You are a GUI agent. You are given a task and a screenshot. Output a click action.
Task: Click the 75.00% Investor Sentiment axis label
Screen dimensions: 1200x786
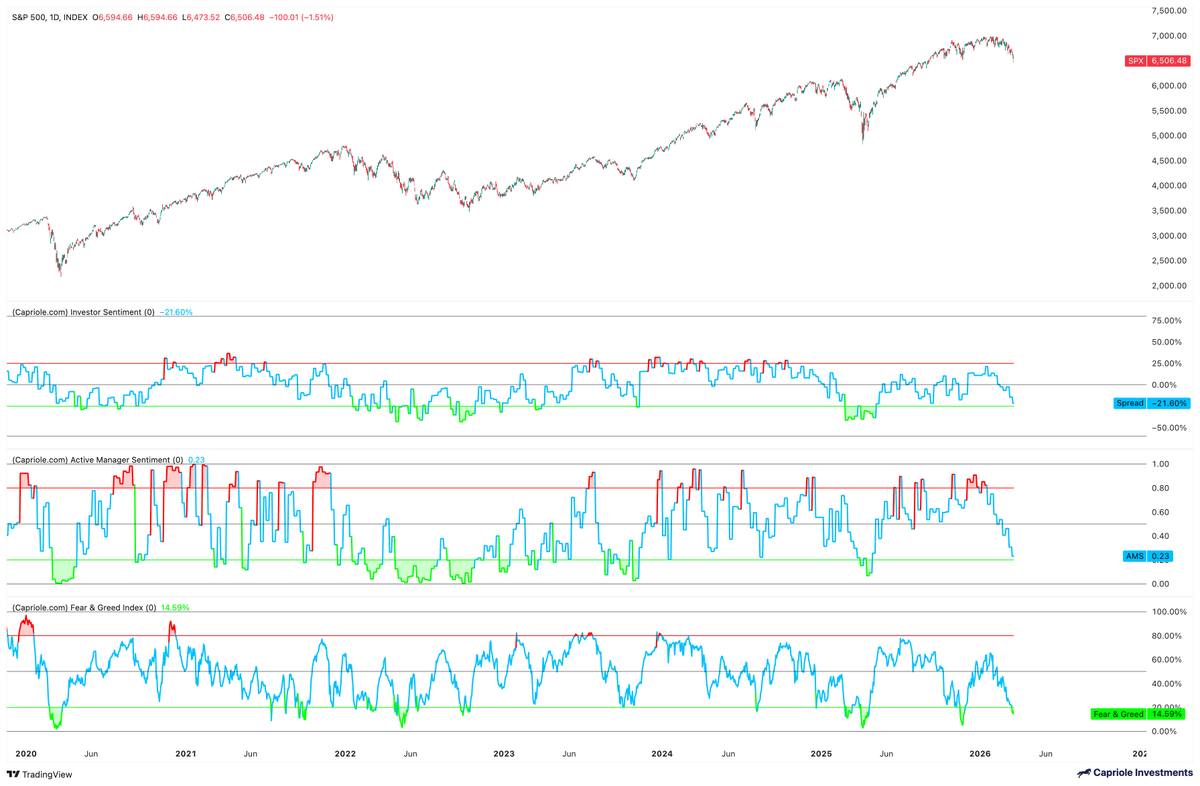coord(1168,321)
